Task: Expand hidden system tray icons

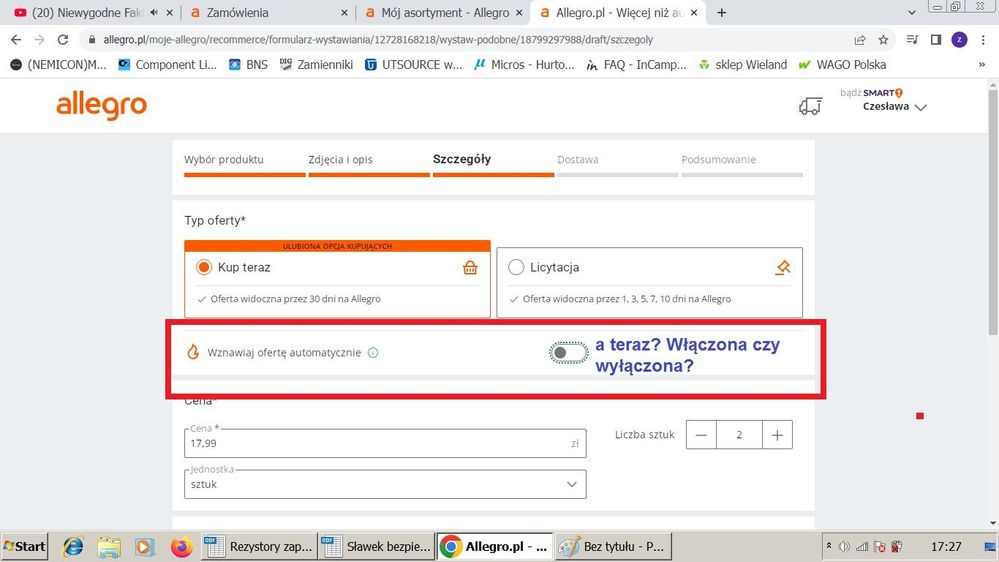Action: coord(829,546)
